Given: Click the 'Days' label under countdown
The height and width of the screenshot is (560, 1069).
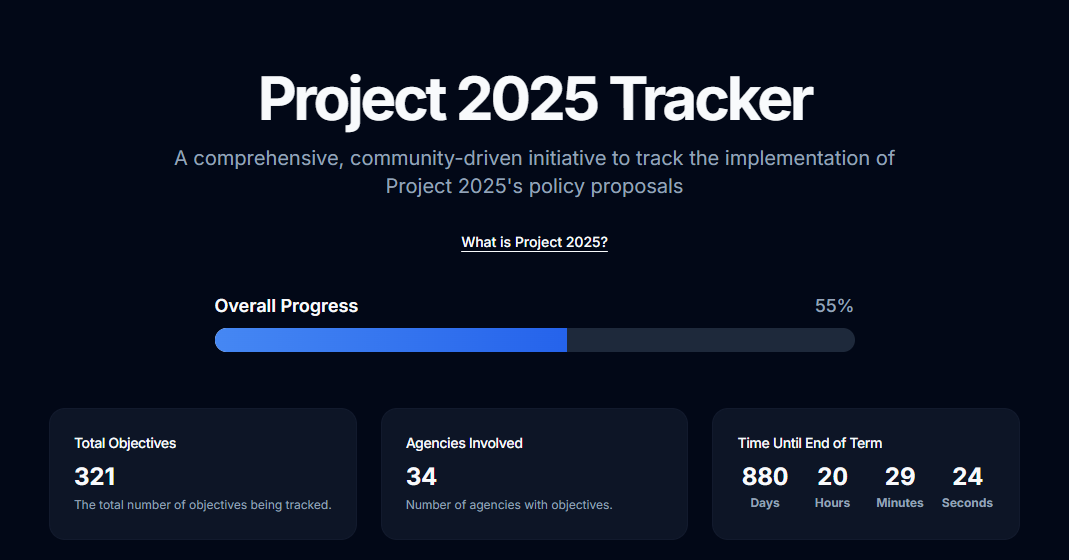Looking at the screenshot, I should 765,503.
